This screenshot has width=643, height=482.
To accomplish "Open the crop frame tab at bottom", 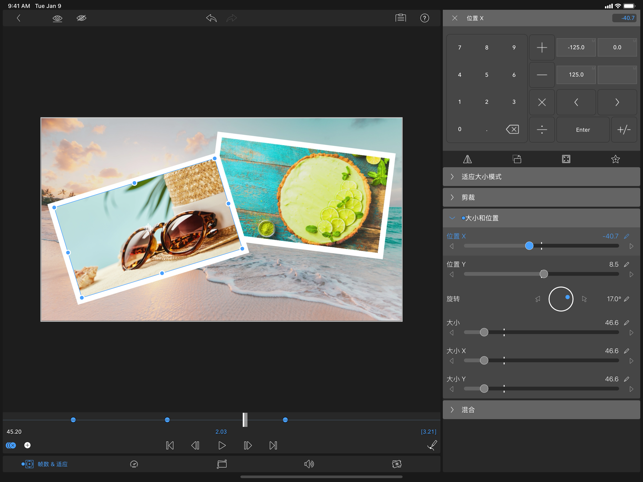I will [222, 464].
